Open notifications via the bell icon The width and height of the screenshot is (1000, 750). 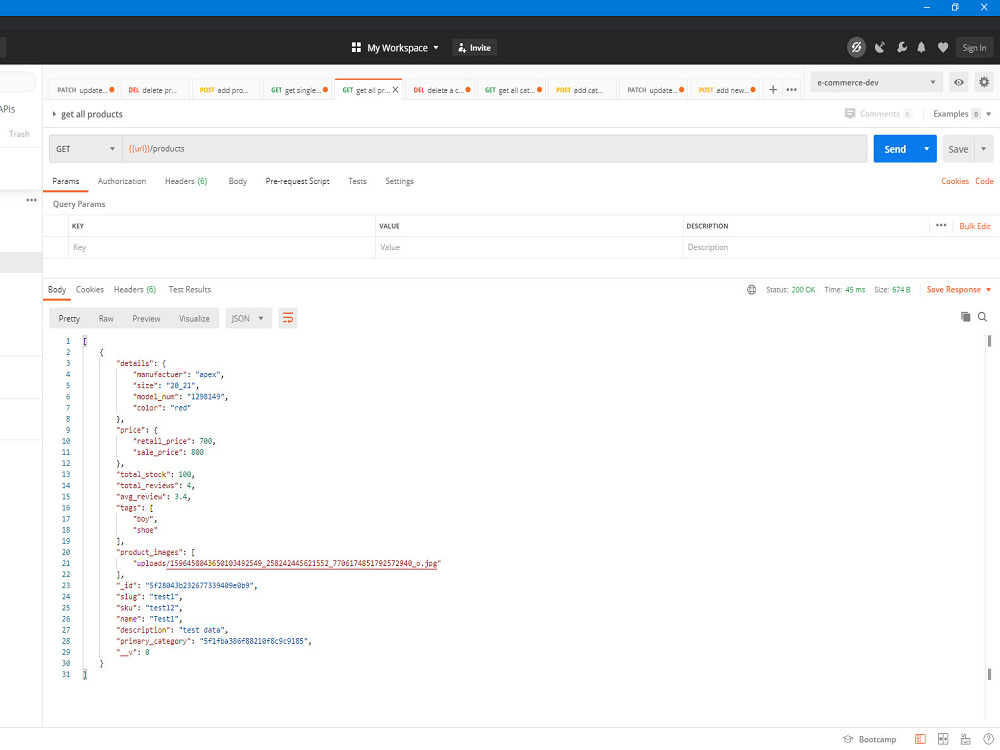921,47
